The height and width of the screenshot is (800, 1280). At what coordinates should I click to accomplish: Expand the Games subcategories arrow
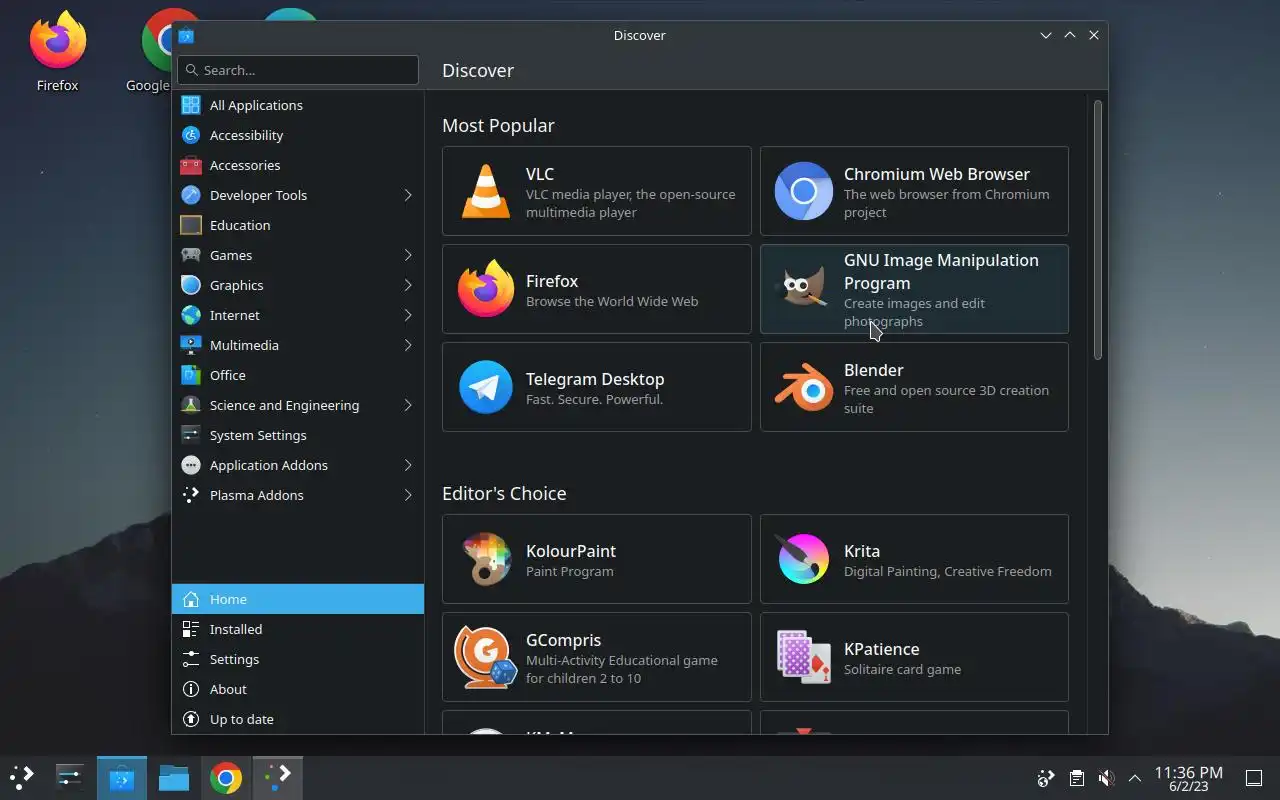point(408,255)
